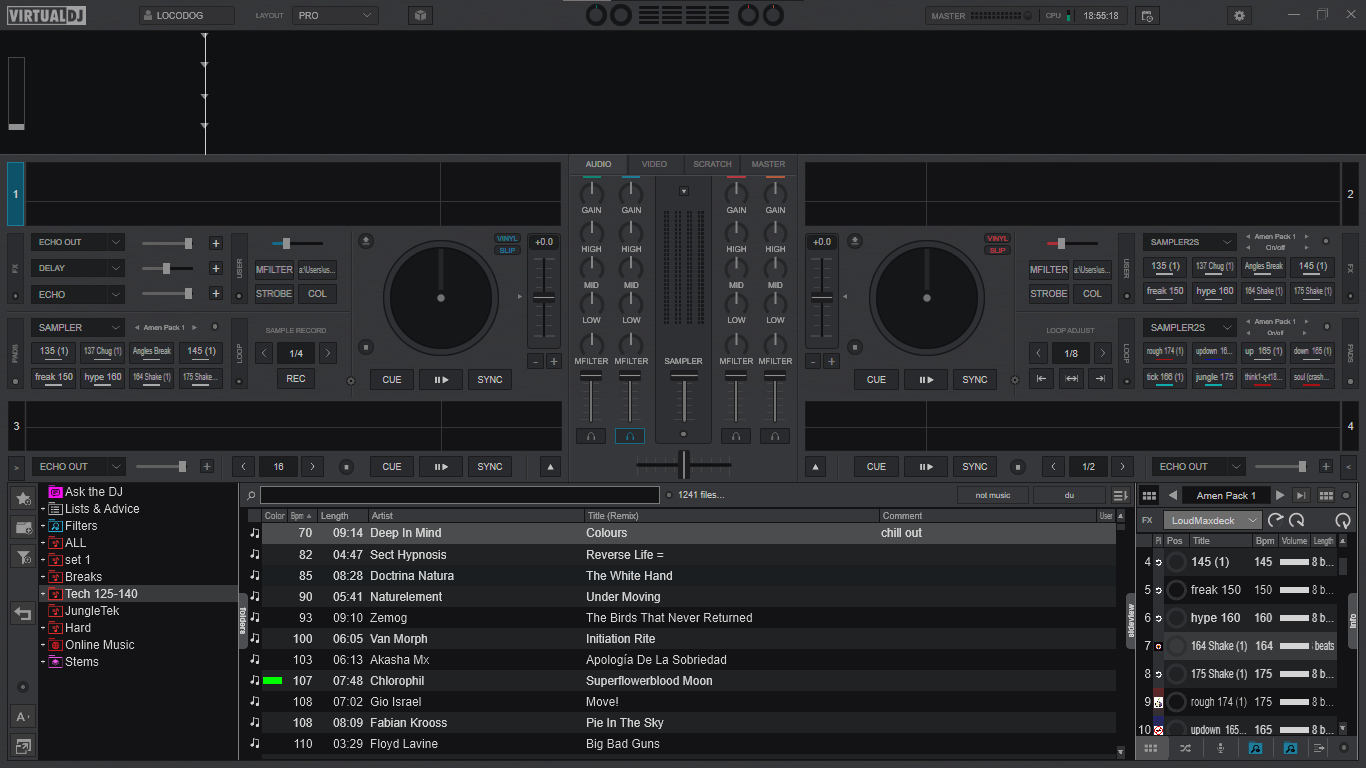Open the clock settings icon next to time
The height and width of the screenshot is (768, 1366).
pos(1147,16)
